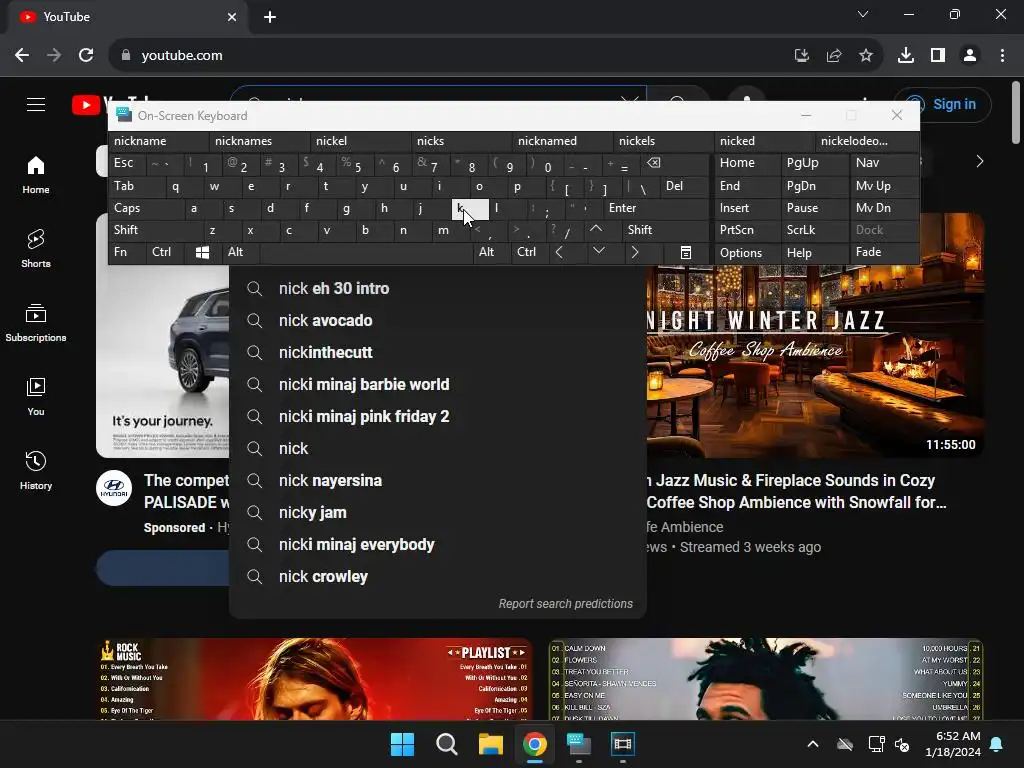Toggle Fn key on On-Screen Keyboard
1024x768 pixels.
click(x=127, y=252)
